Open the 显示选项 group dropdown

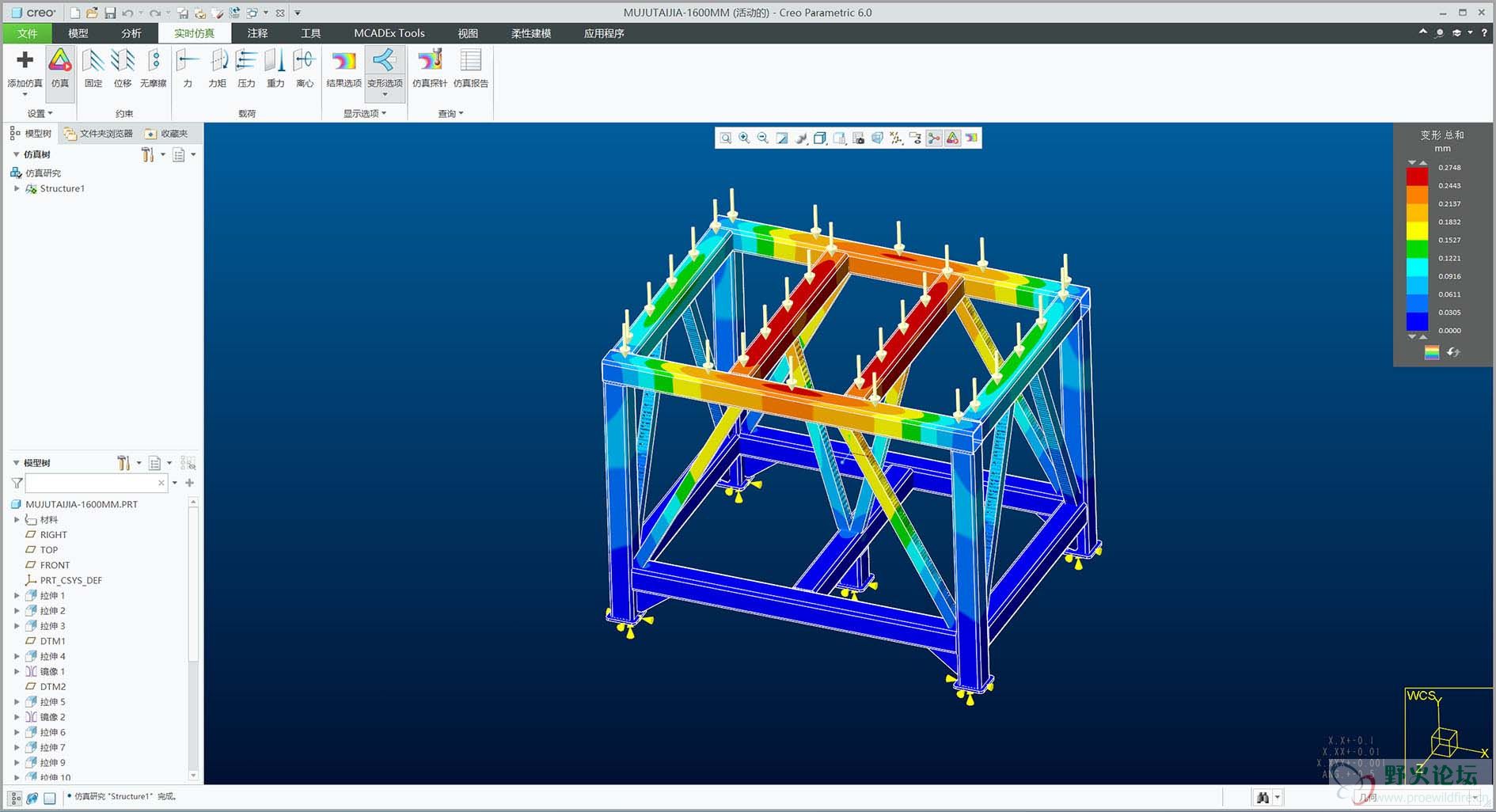(x=365, y=114)
